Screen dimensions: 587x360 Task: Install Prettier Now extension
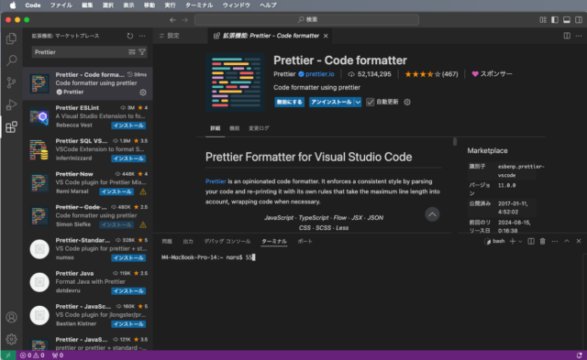point(116,192)
